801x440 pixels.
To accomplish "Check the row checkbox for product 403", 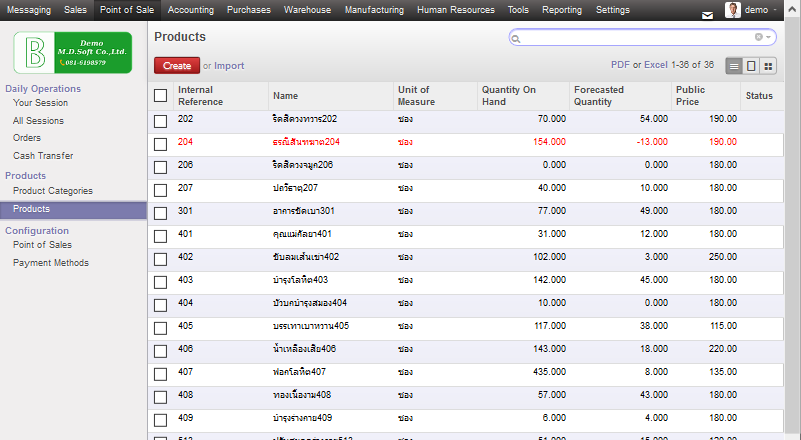I will pyautogui.click(x=160, y=282).
